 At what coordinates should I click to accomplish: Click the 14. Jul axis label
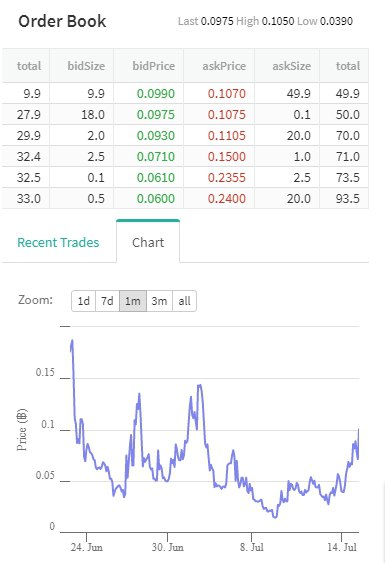(342, 547)
